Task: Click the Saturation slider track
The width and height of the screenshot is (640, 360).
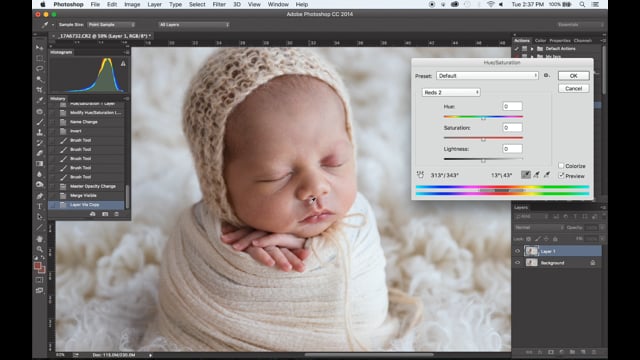Action: tap(483, 138)
